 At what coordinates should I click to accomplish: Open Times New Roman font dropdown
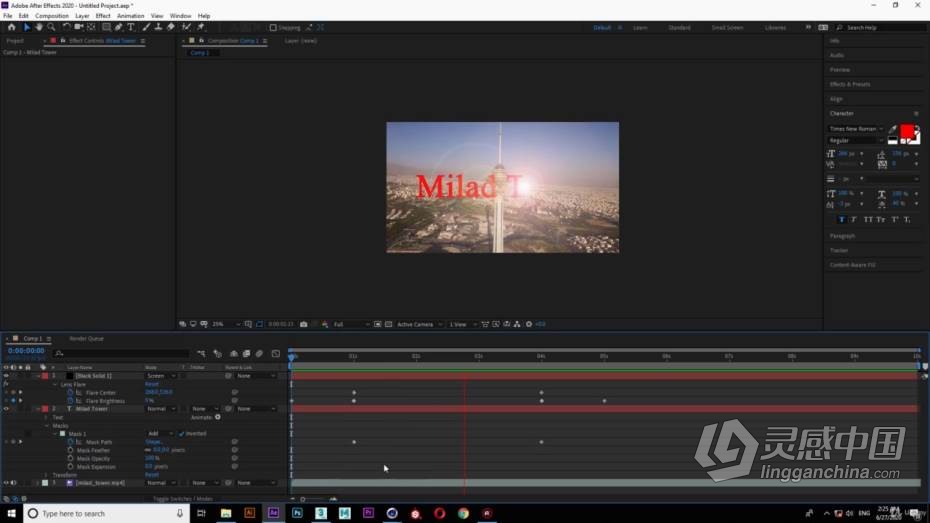coord(856,129)
